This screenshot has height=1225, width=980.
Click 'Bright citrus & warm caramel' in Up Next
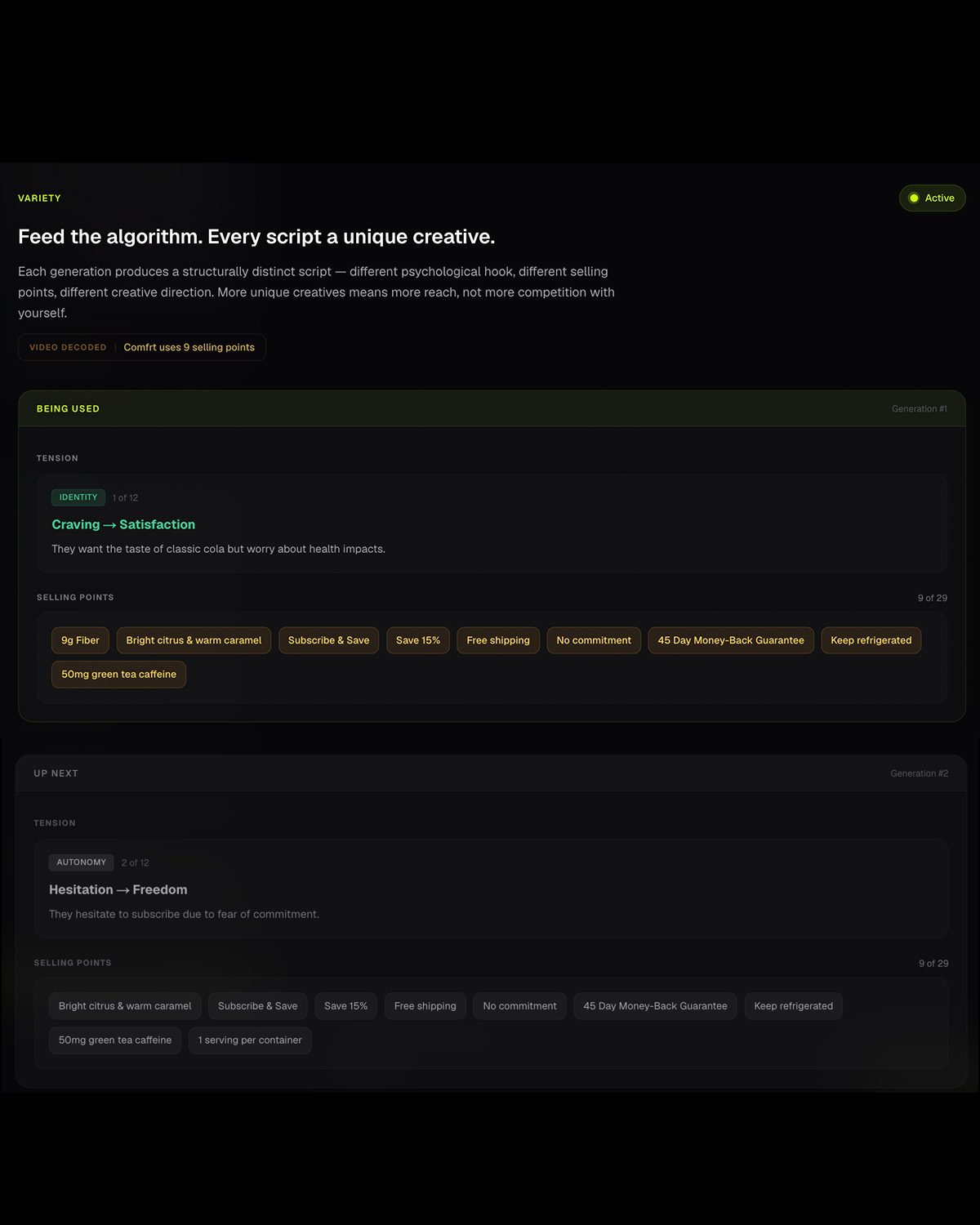coord(125,1006)
